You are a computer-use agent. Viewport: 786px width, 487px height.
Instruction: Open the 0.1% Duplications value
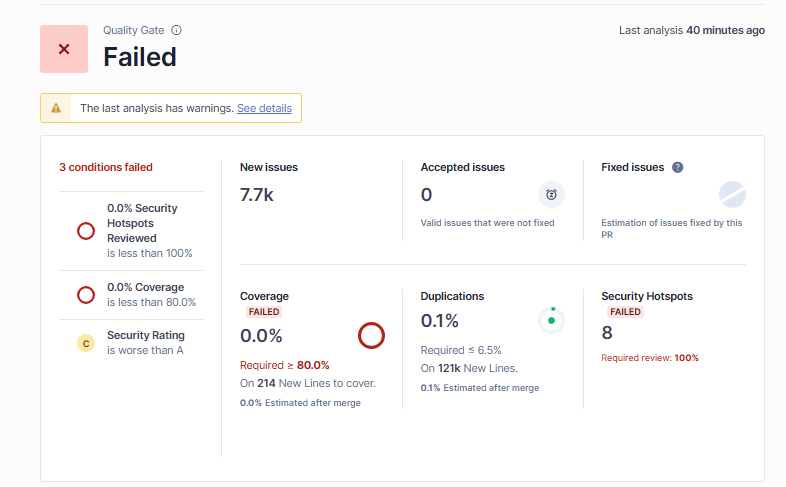(x=440, y=321)
